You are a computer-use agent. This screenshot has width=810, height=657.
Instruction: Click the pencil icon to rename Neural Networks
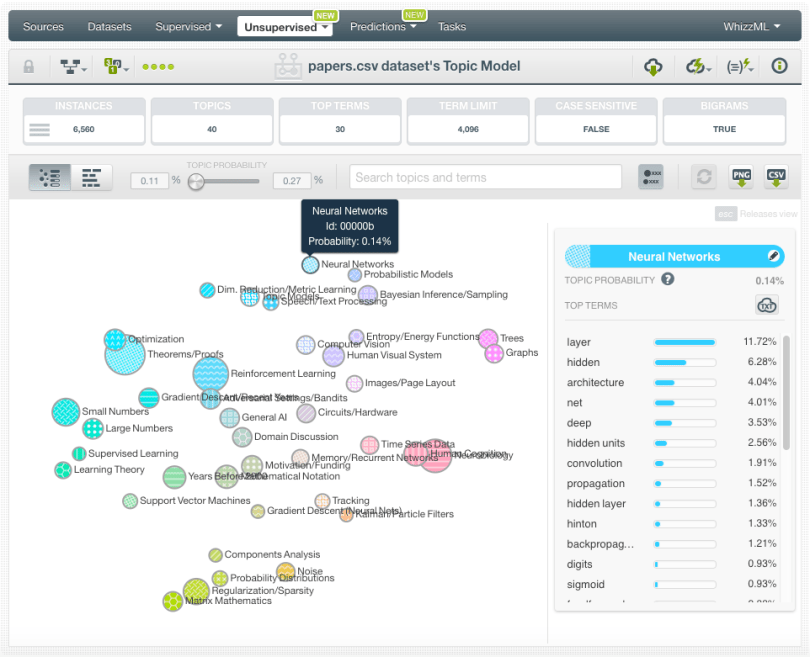[x=775, y=257]
